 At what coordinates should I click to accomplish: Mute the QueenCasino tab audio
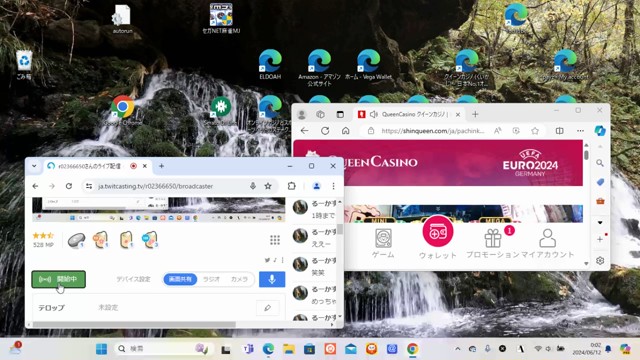tap(373, 114)
